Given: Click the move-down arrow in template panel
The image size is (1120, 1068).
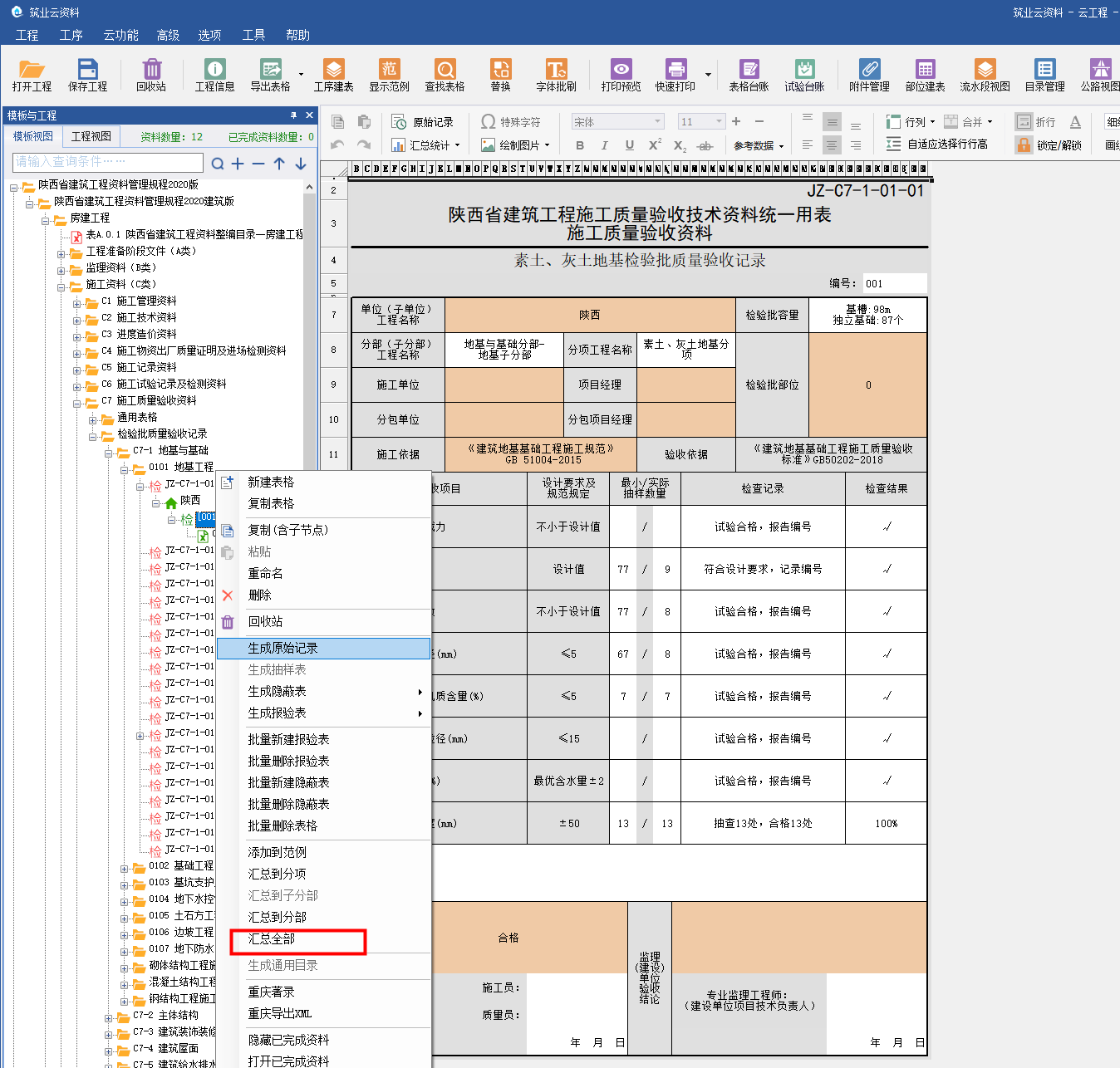Looking at the screenshot, I should [x=301, y=164].
